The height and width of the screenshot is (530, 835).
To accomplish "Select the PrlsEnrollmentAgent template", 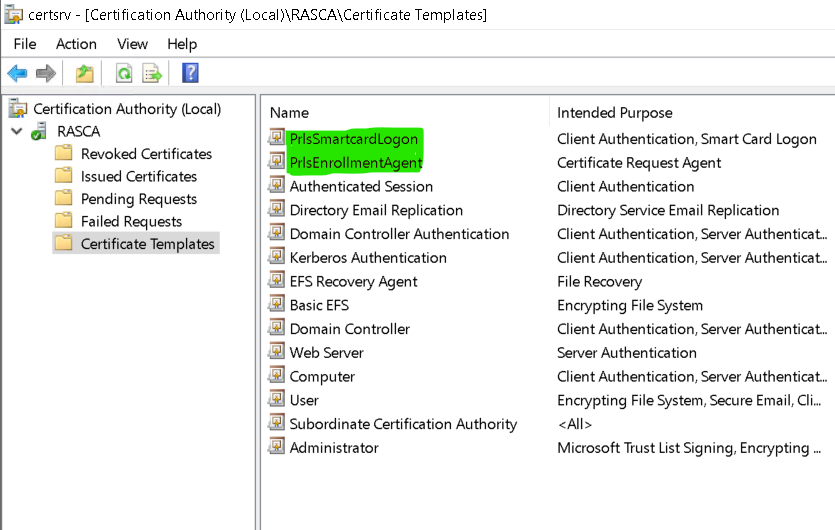I will pos(356,162).
